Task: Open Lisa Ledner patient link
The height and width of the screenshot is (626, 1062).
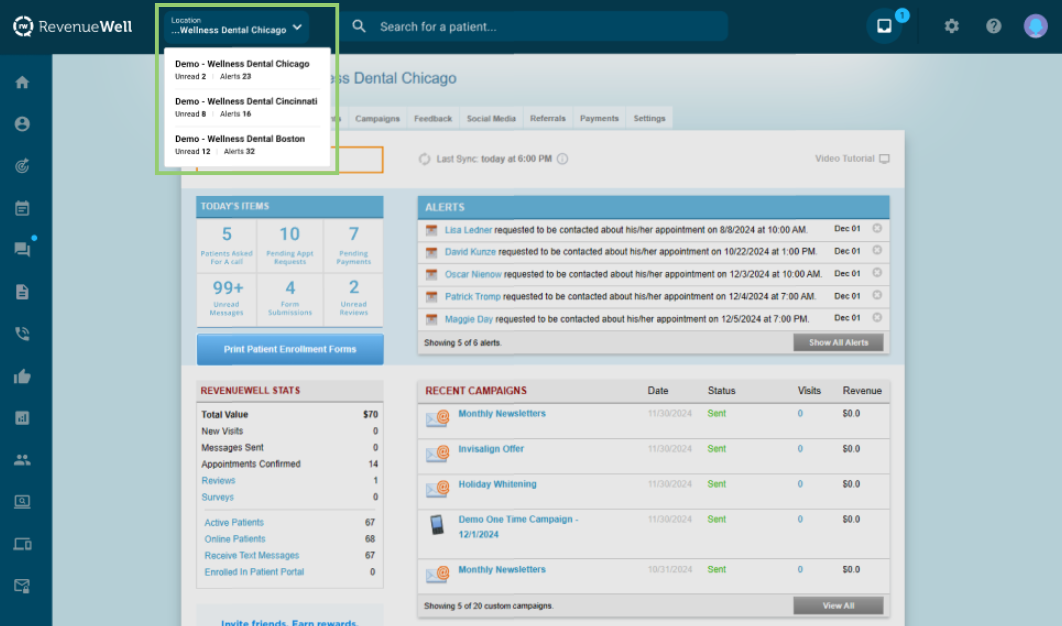Action: 468,230
